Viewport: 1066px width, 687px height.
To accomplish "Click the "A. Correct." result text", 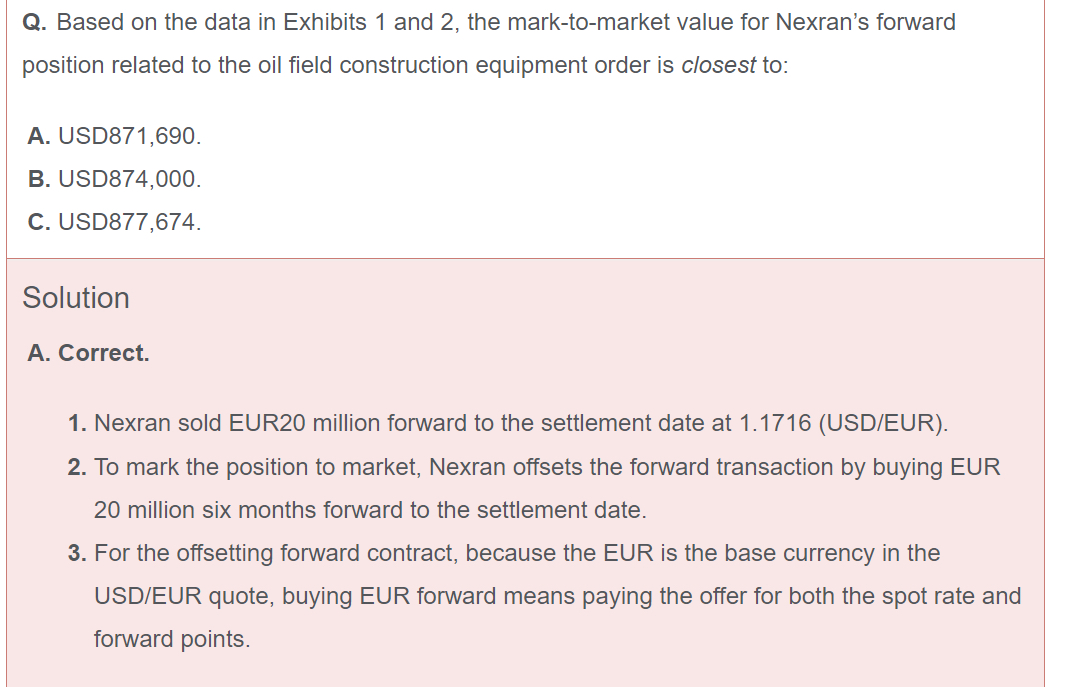I will (89, 353).
